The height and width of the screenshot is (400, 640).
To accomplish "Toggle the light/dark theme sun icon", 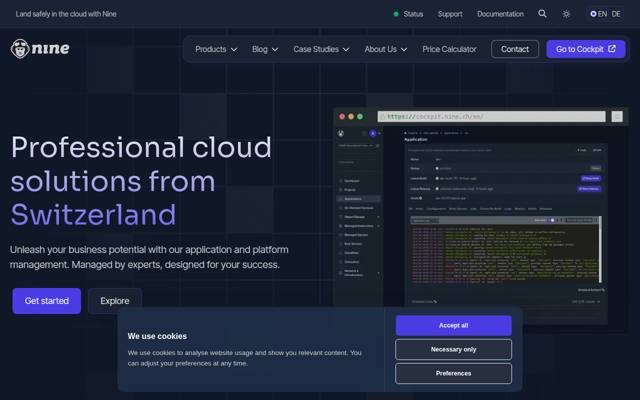I will click(x=566, y=14).
